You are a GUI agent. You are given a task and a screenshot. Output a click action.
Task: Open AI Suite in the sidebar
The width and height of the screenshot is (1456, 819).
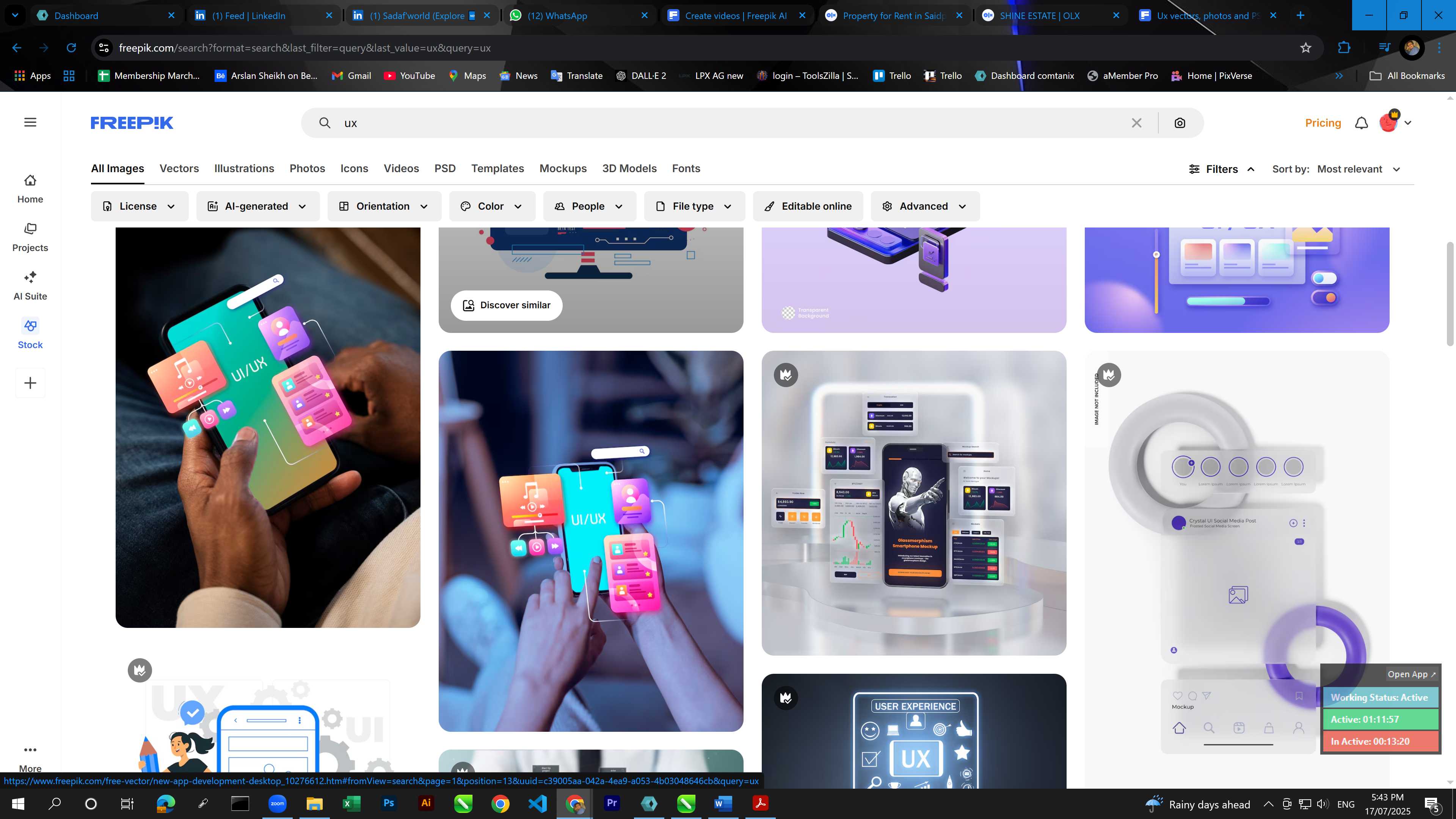pos(30,286)
